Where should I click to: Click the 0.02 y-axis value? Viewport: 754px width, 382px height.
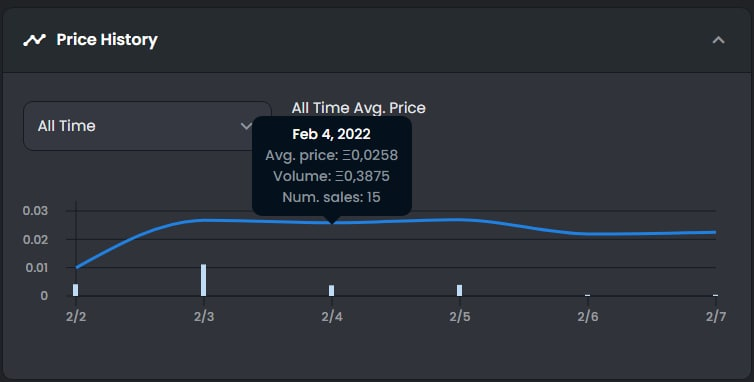pyautogui.click(x=35, y=239)
